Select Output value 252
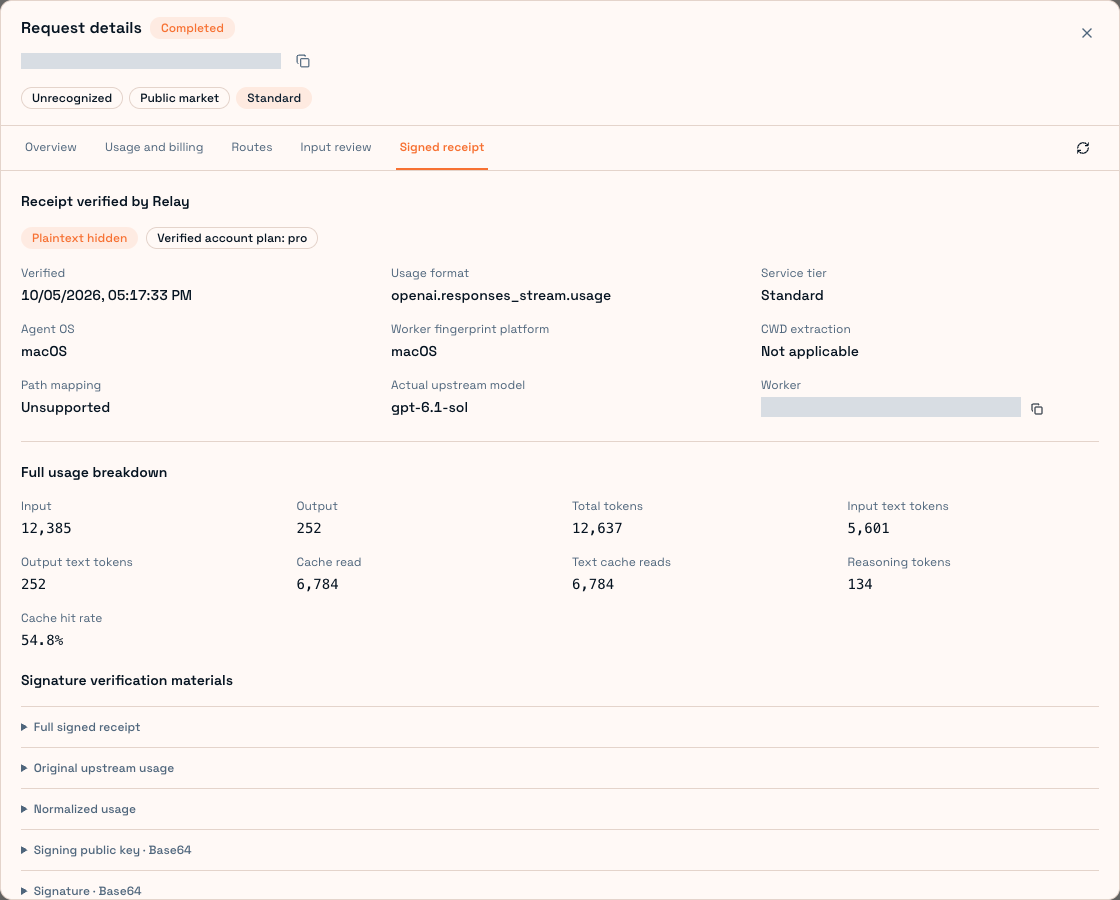Viewport: 1120px width, 900px height. 309,528
